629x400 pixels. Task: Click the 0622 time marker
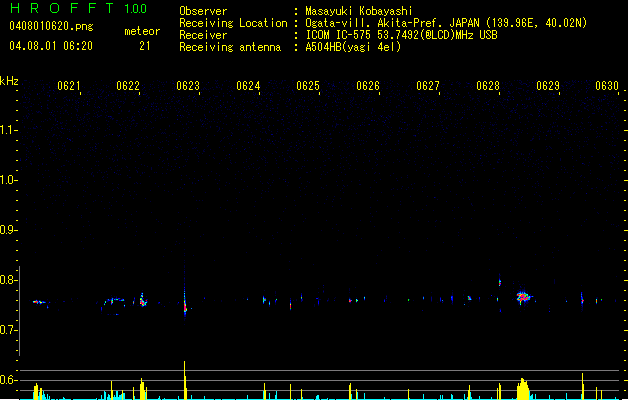coord(128,86)
